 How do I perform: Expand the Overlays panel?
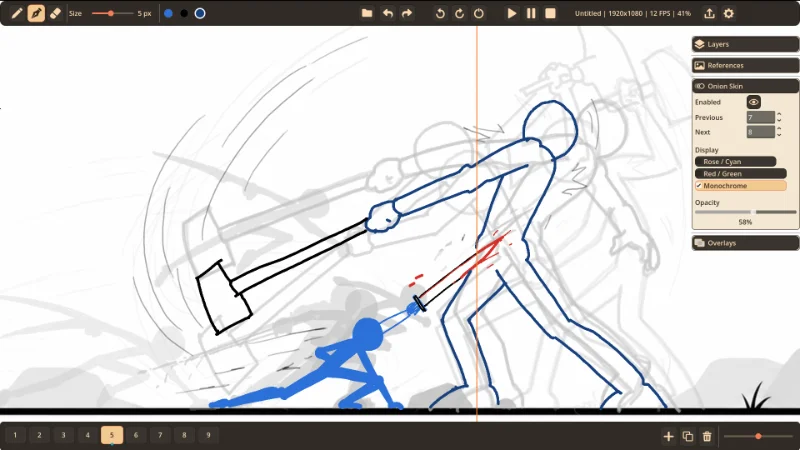coord(745,243)
